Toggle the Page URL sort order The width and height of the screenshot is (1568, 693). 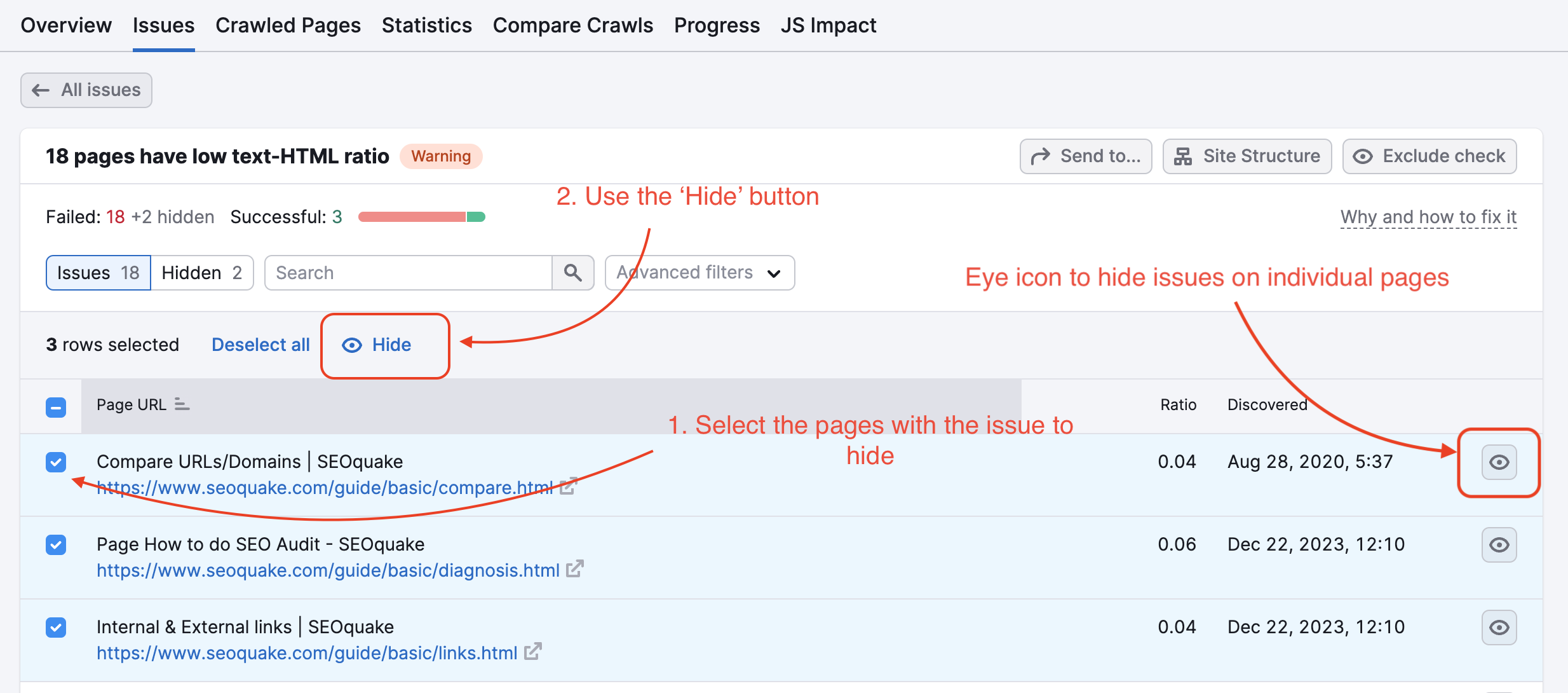(x=182, y=404)
